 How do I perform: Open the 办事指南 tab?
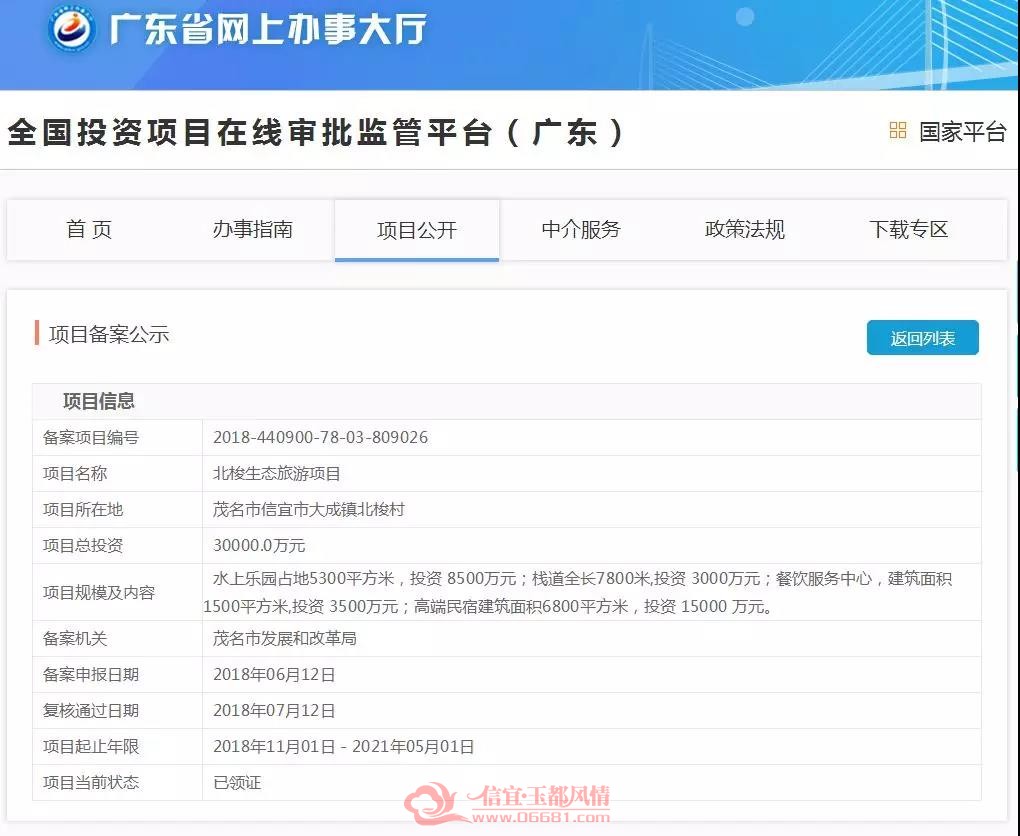252,229
